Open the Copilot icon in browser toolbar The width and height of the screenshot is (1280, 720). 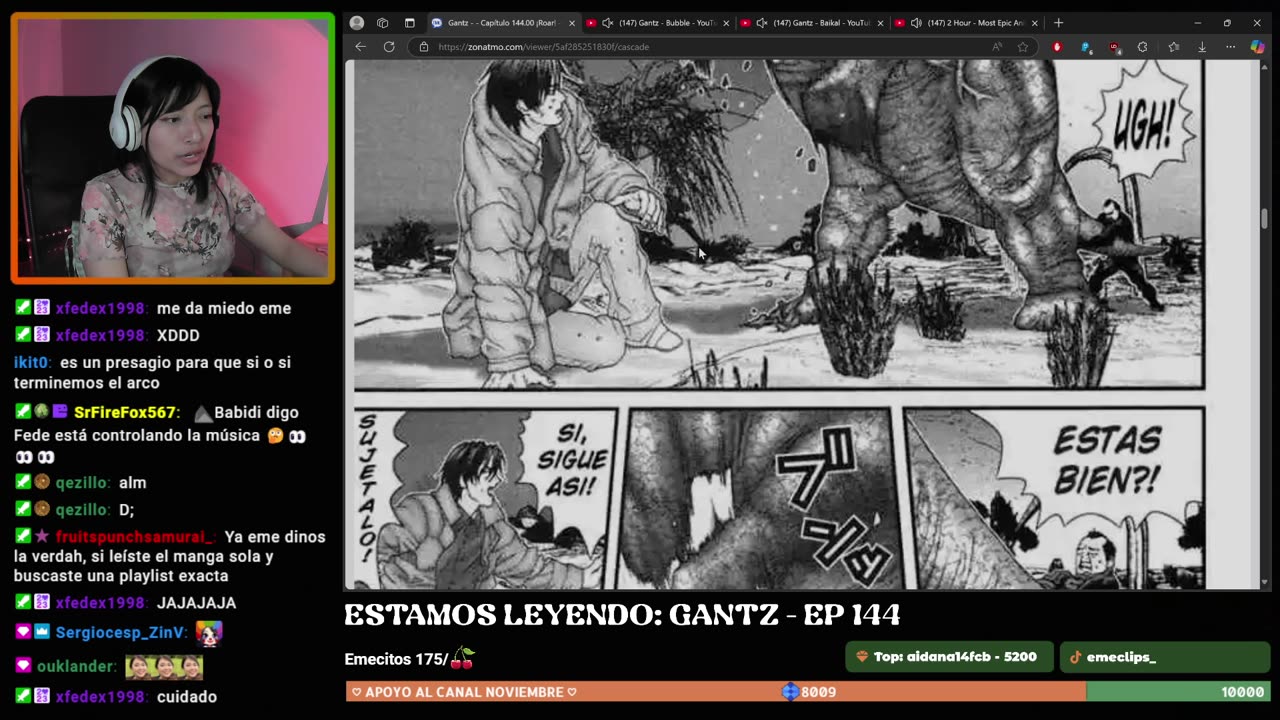click(1258, 47)
